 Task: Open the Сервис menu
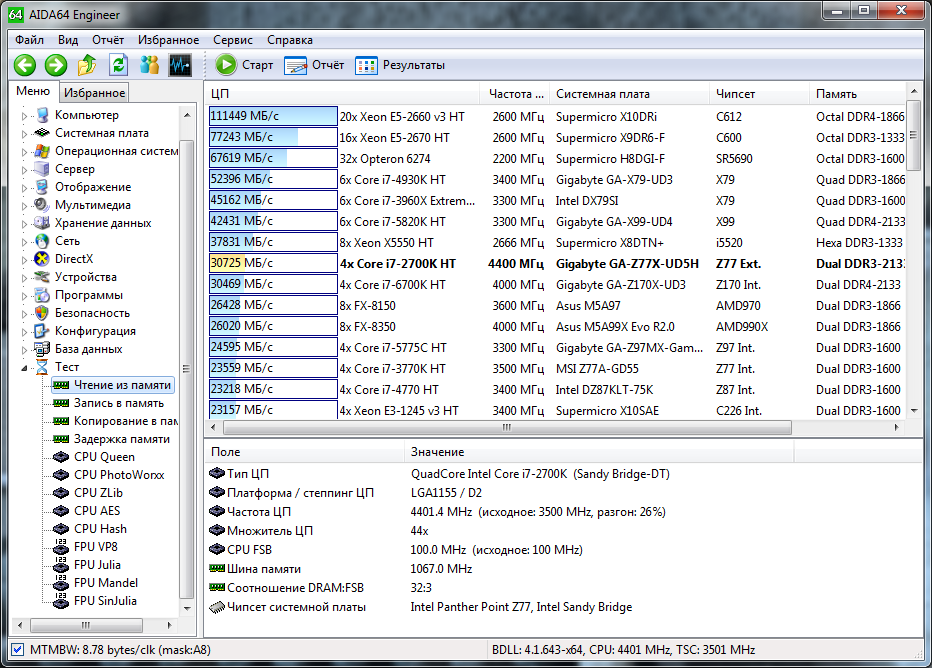tap(232, 40)
